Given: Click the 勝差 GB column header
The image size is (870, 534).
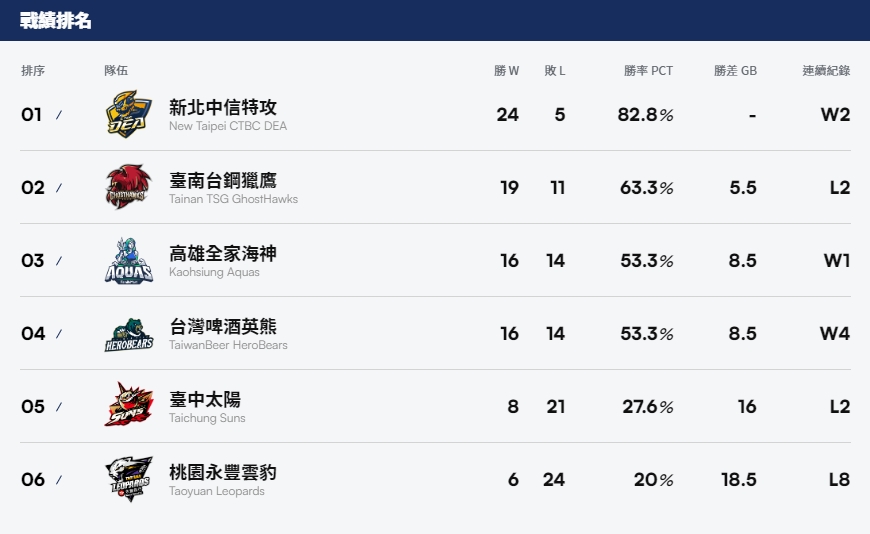Looking at the screenshot, I should pyautogui.click(x=735, y=71).
